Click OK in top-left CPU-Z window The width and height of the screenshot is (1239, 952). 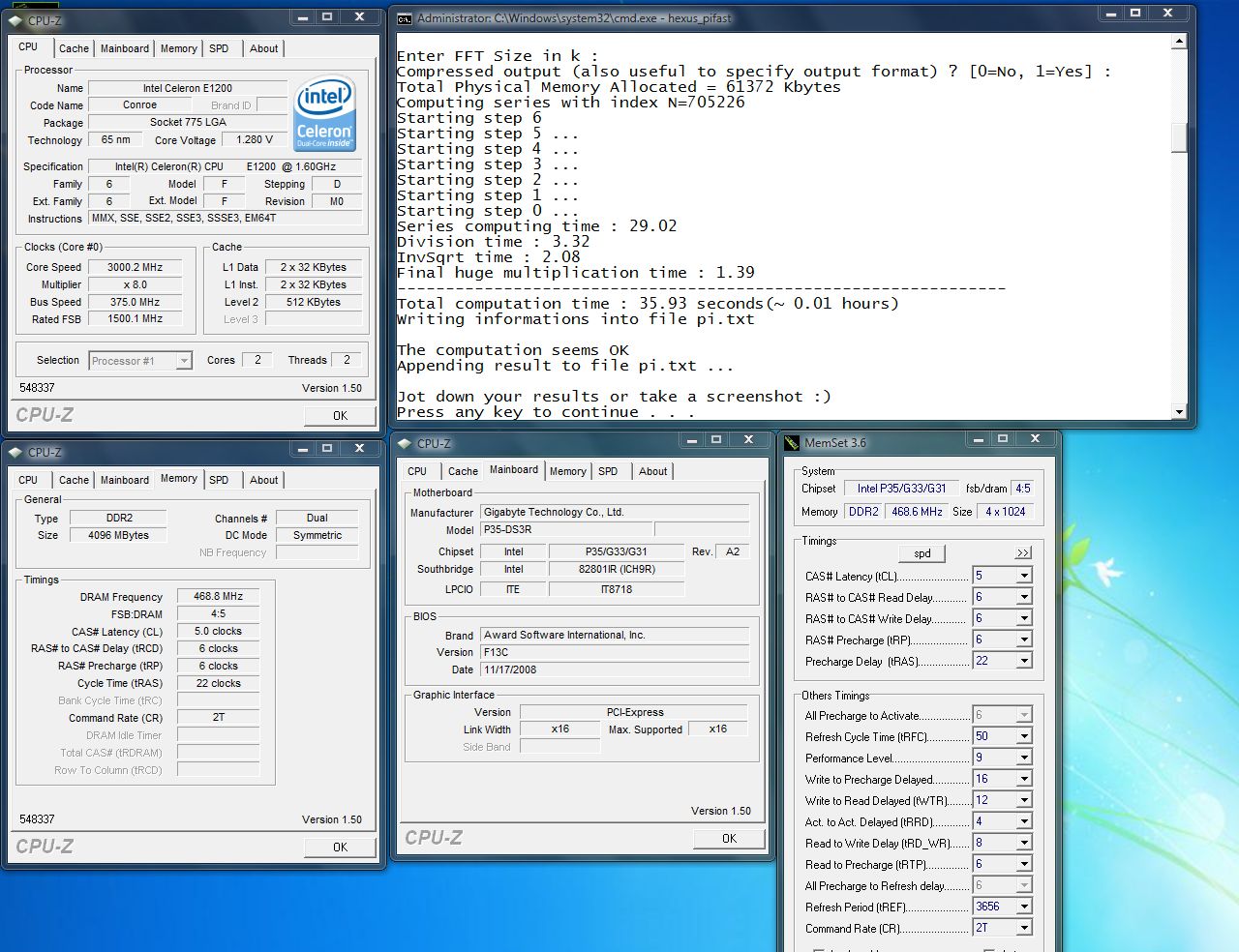pos(340,416)
